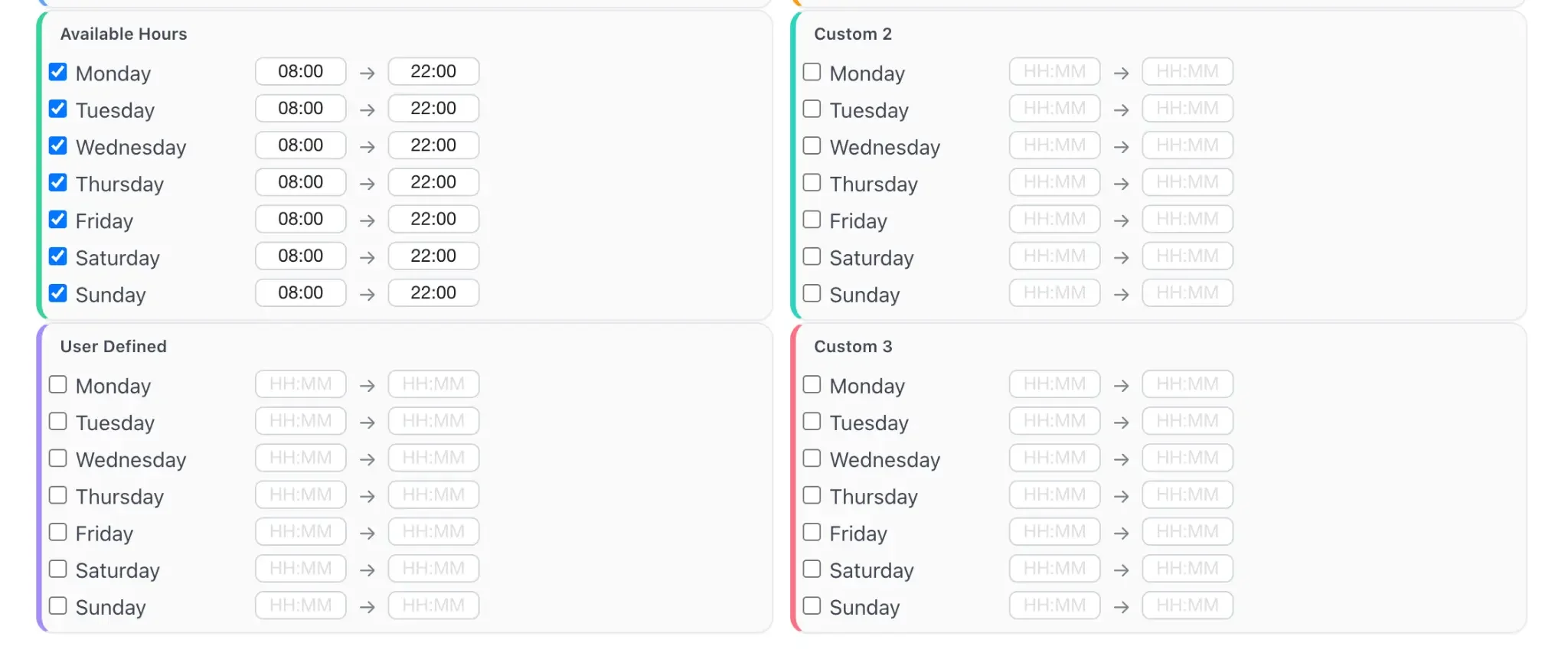
Task: Click Wednesday's HH:MM end field in Custom 3
Action: 1187,458
